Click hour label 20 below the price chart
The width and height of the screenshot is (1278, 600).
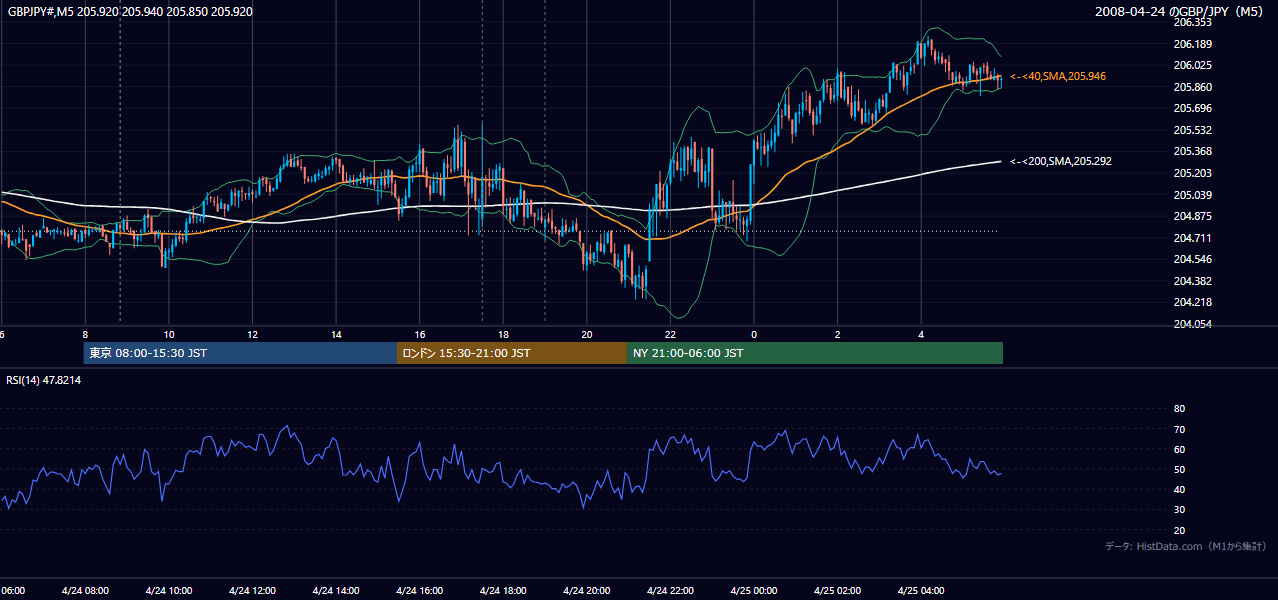coord(587,335)
